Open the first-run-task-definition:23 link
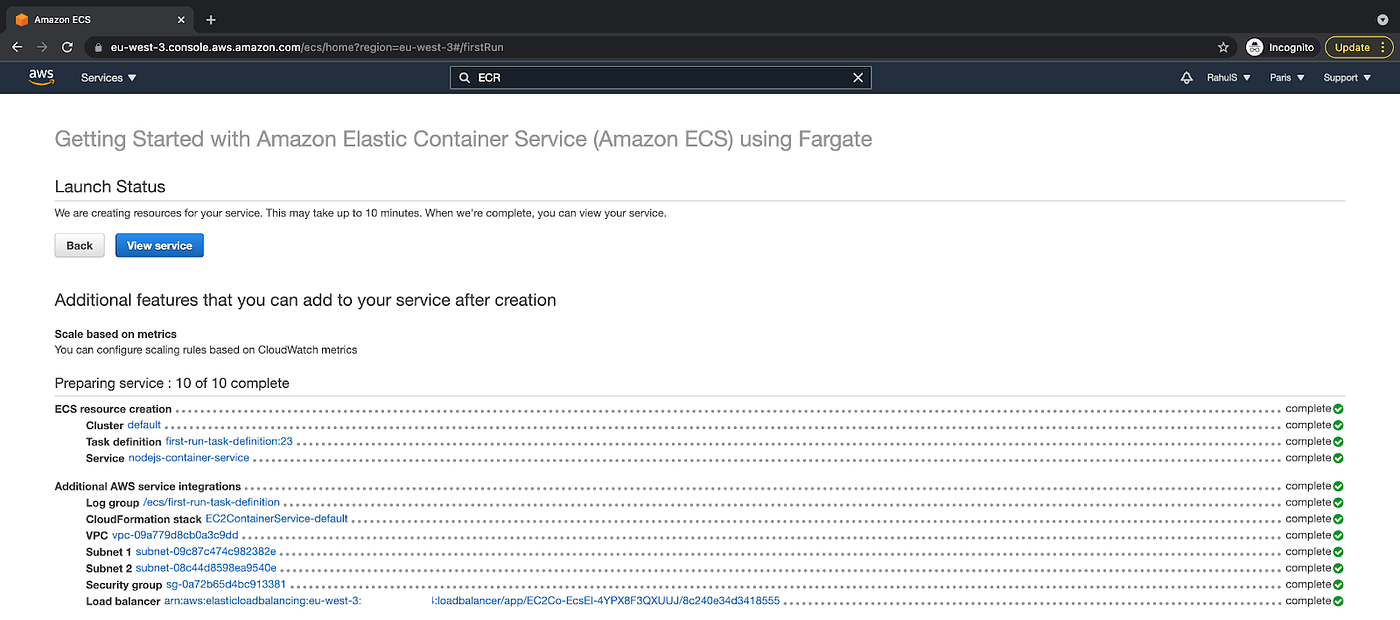 click(x=228, y=442)
